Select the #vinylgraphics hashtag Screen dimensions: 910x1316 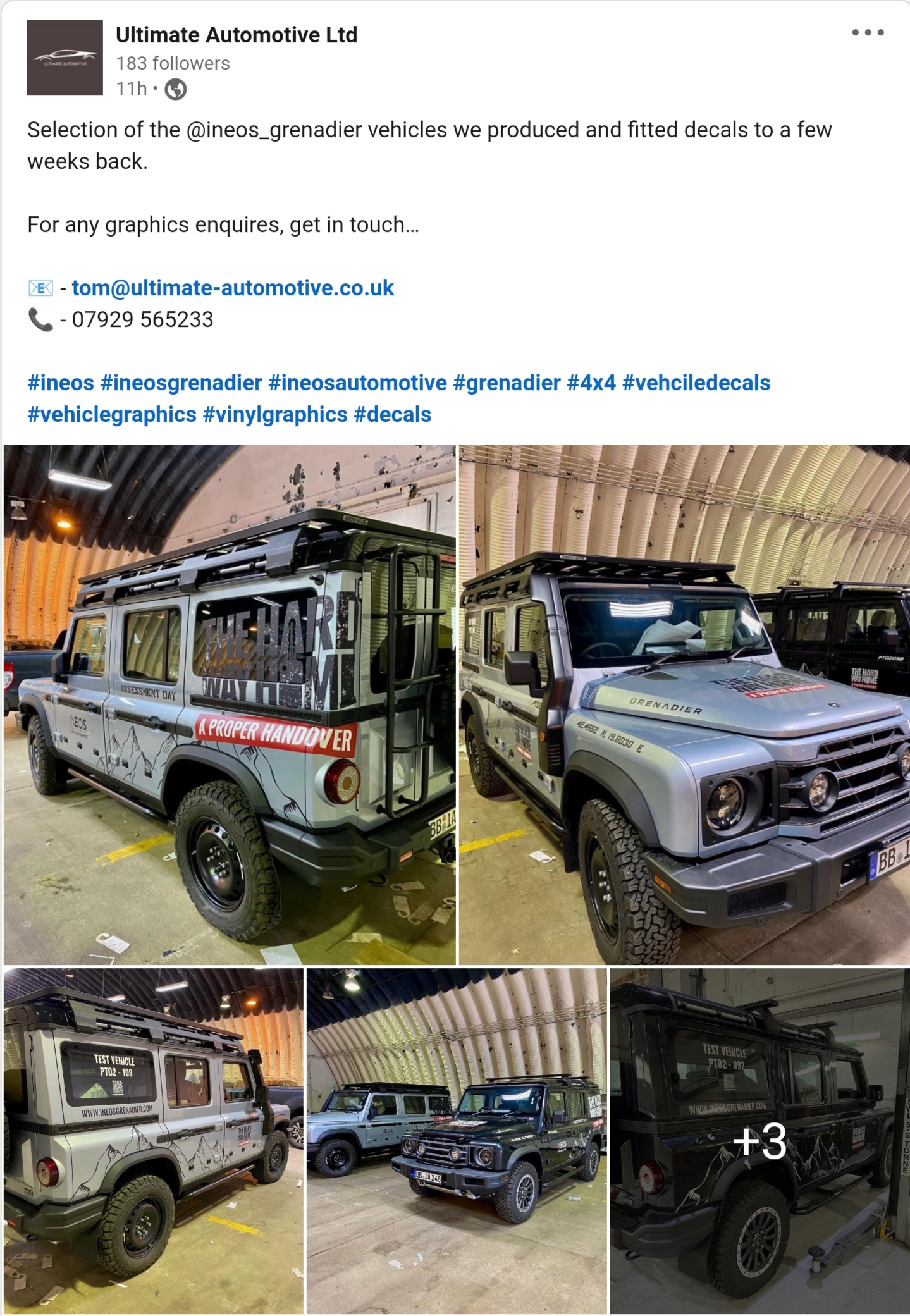pyautogui.click(x=275, y=414)
